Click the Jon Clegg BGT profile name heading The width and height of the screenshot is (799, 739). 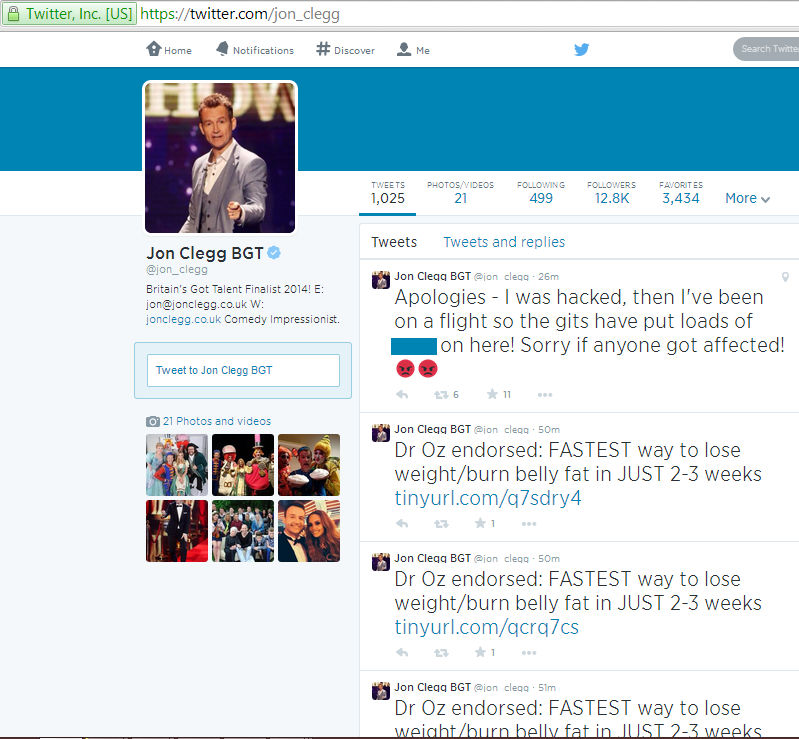[x=205, y=253]
